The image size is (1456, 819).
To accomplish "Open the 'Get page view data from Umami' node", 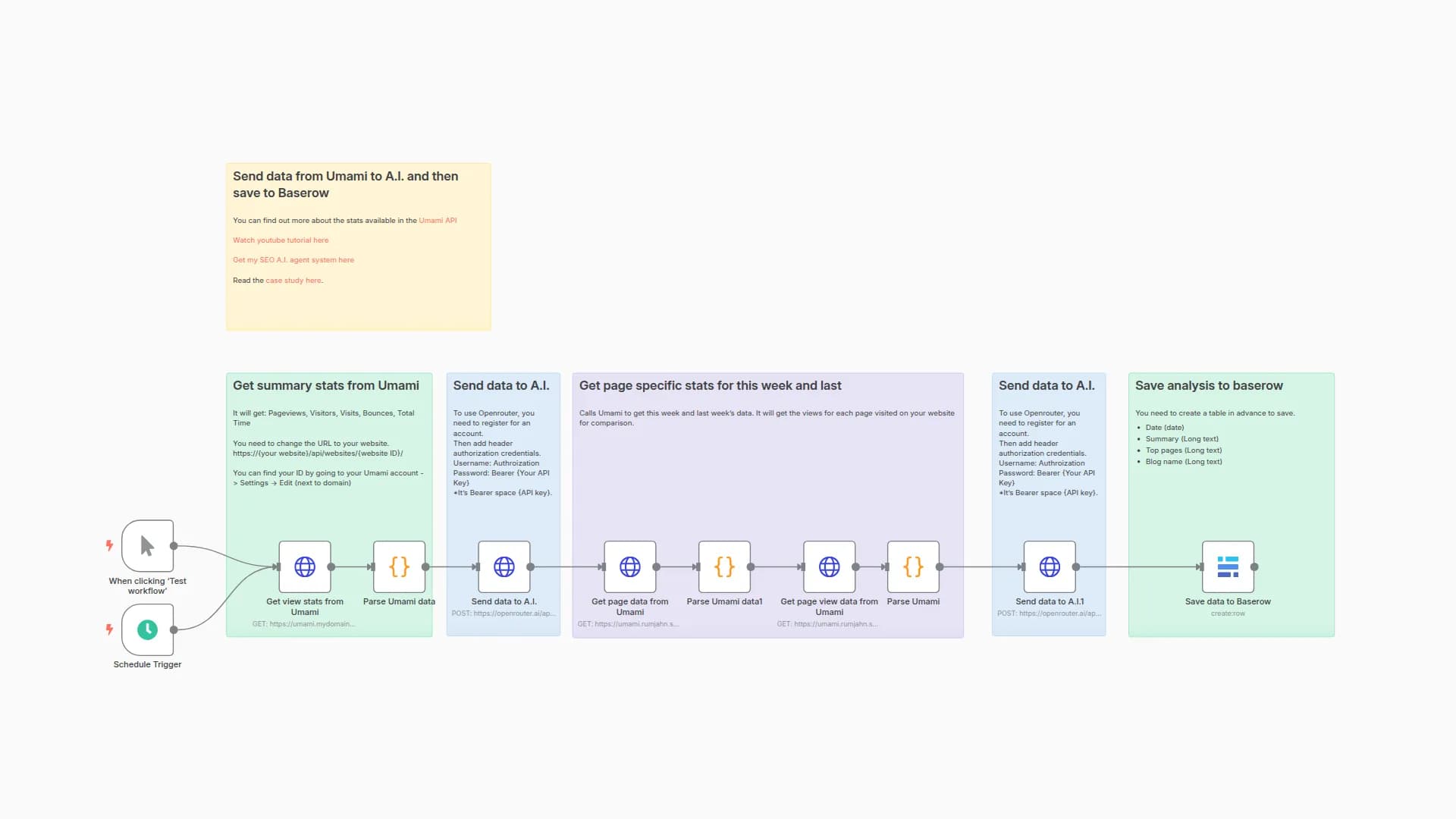I will pyautogui.click(x=830, y=566).
